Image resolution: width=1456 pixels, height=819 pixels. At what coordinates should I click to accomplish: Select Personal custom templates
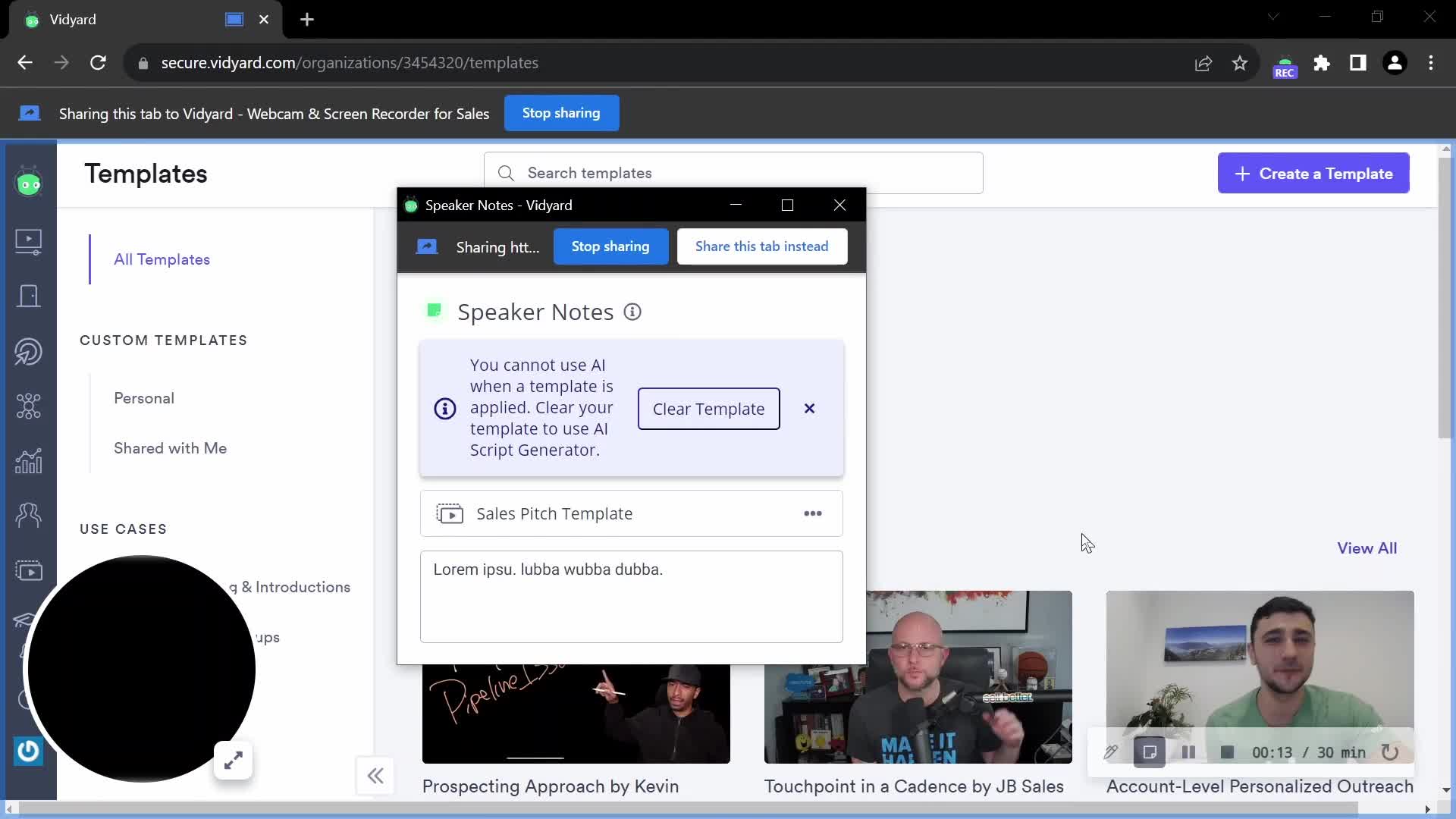[x=144, y=398]
